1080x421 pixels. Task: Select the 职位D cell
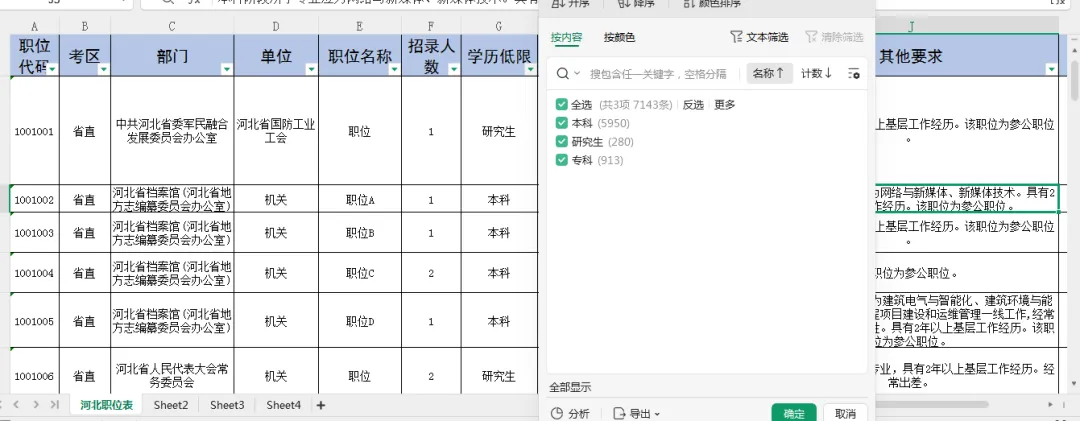(x=360, y=321)
